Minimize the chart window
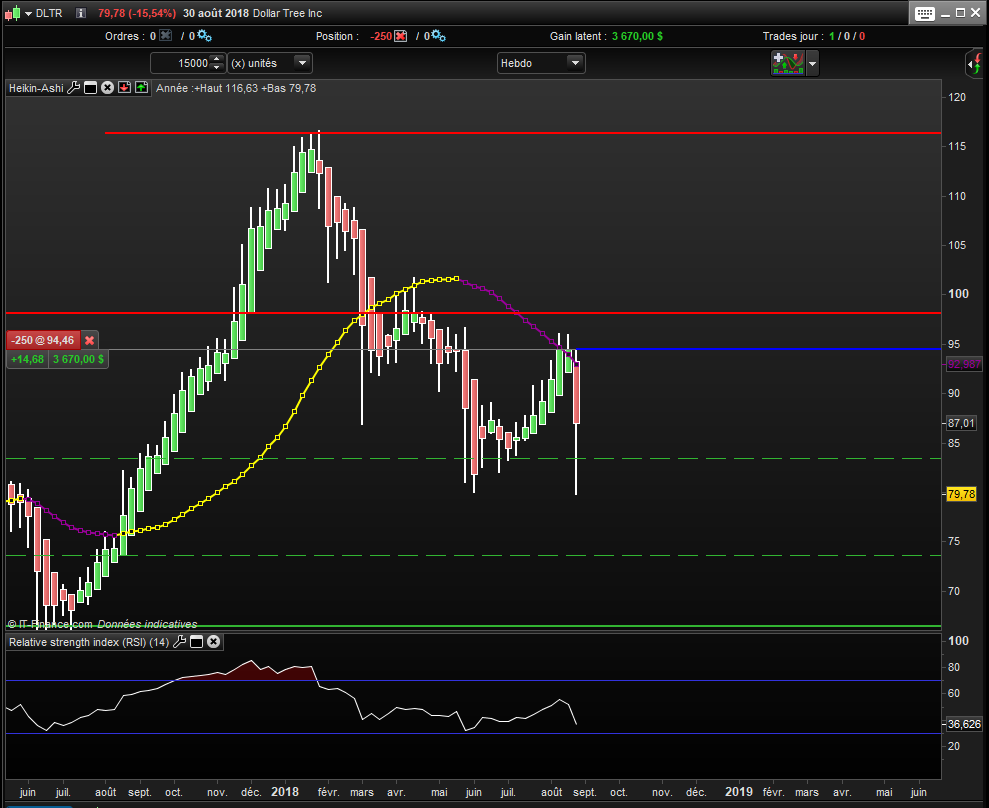 (945, 13)
